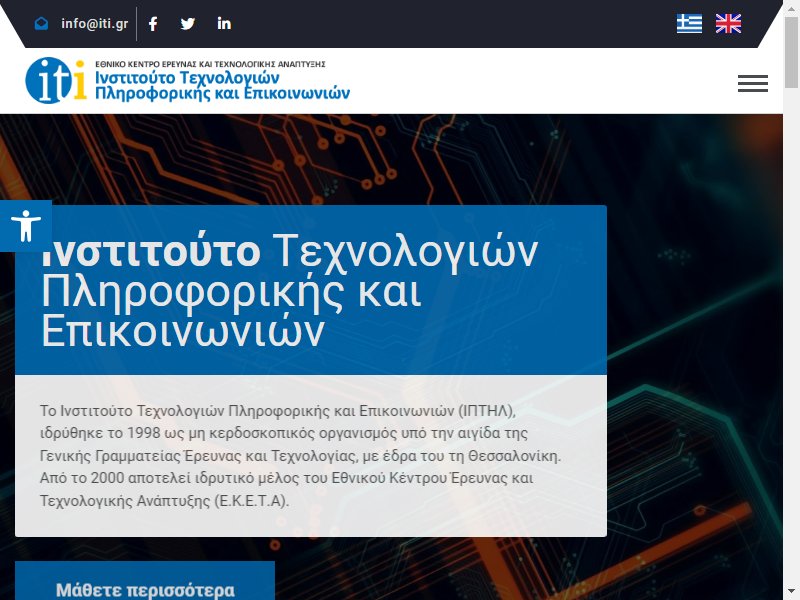Switch language with the UK flag
Screen dimensions: 800x600
728,23
